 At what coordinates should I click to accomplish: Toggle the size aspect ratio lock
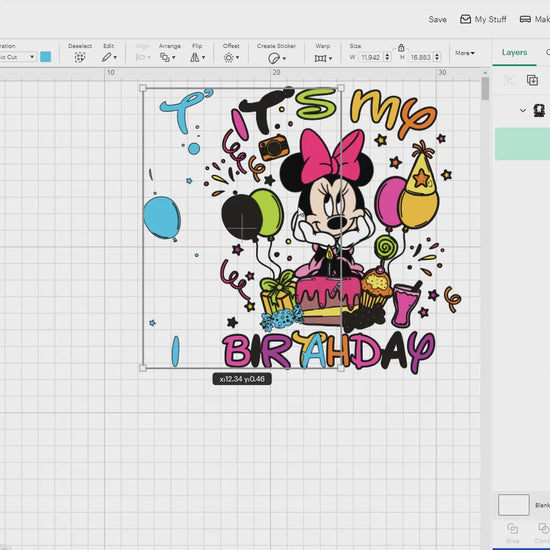coord(401,47)
